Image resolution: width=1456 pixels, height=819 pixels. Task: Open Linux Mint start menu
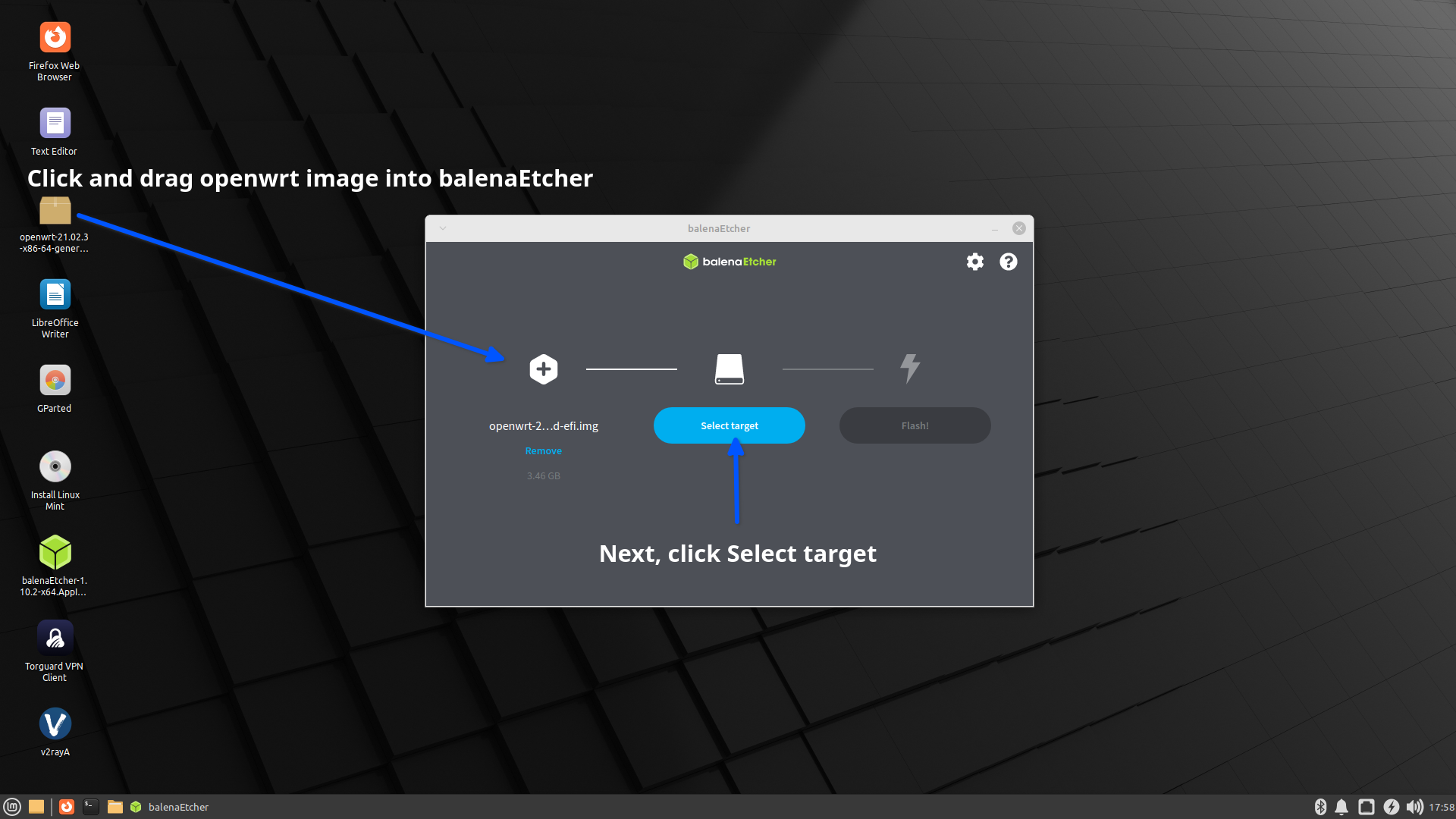point(12,807)
